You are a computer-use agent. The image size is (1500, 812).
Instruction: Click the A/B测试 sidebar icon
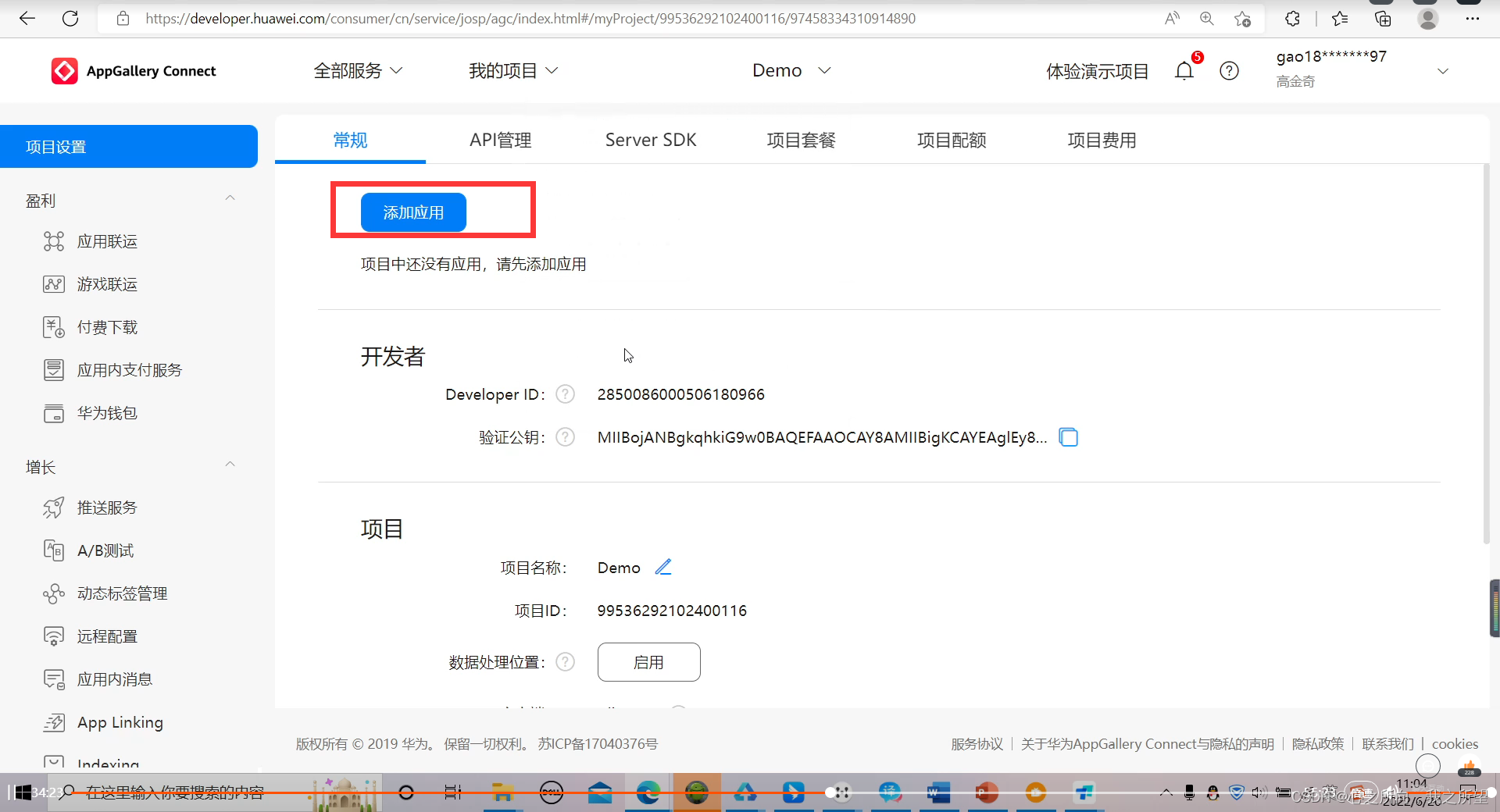click(x=54, y=550)
